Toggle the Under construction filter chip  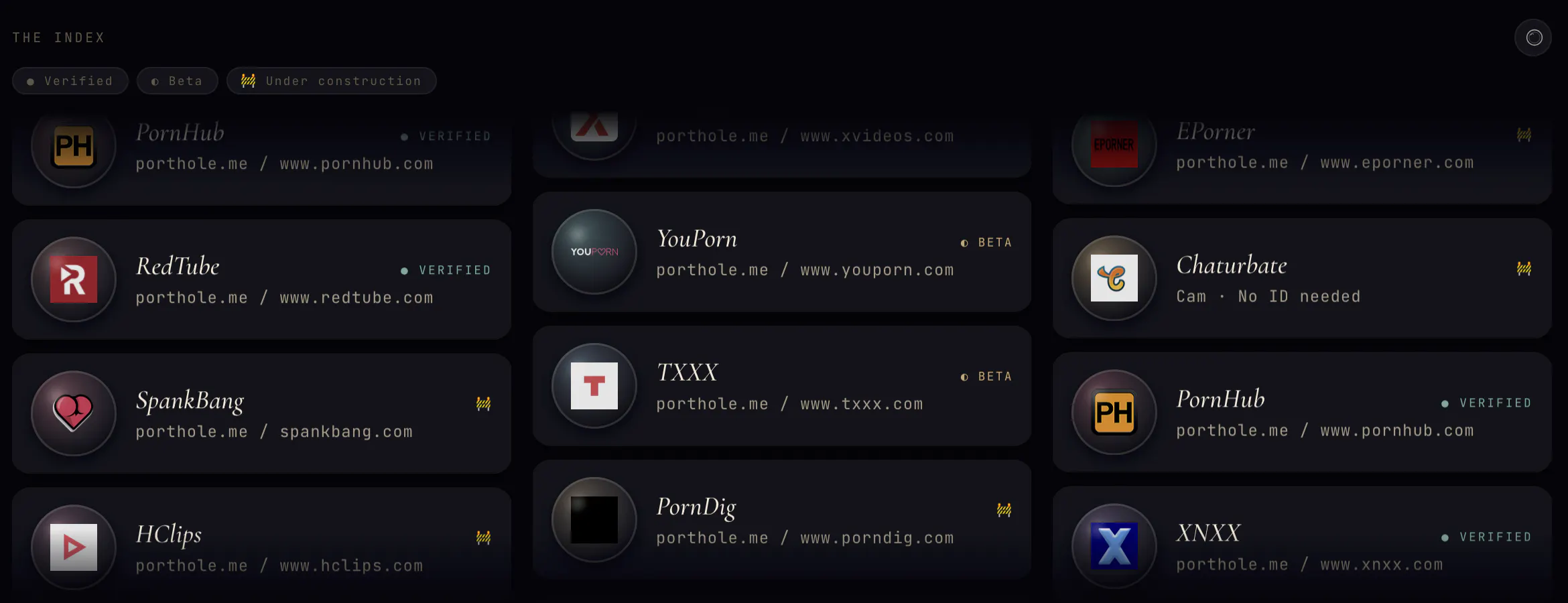coord(332,81)
